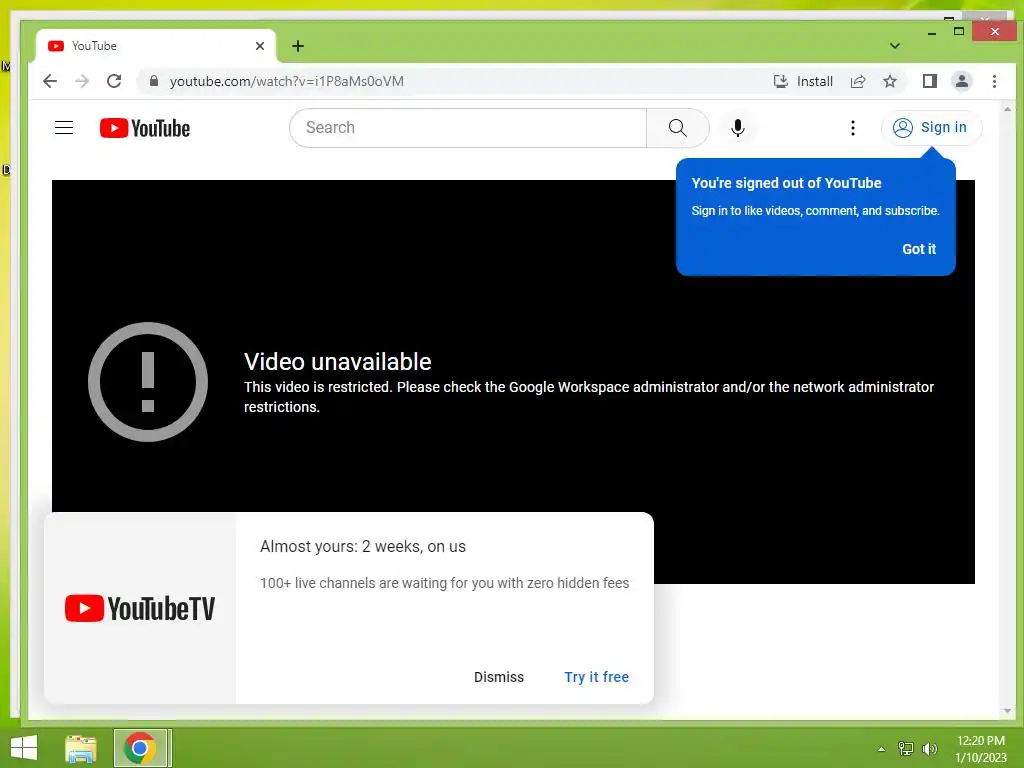Click Try it free for YouTube TV
1024x768 pixels.
click(x=596, y=677)
